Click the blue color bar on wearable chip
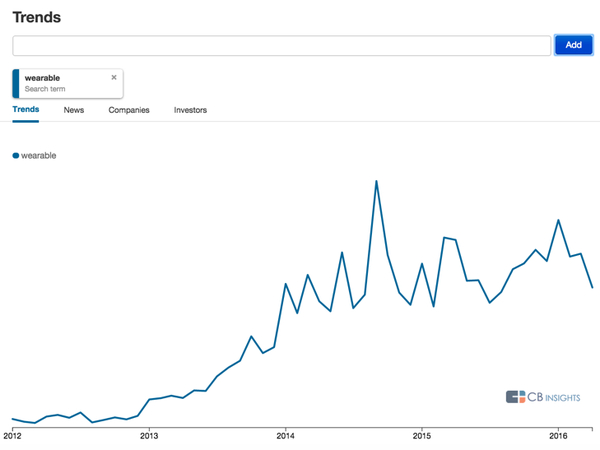The width and height of the screenshot is (600, 450). (16, 83)
